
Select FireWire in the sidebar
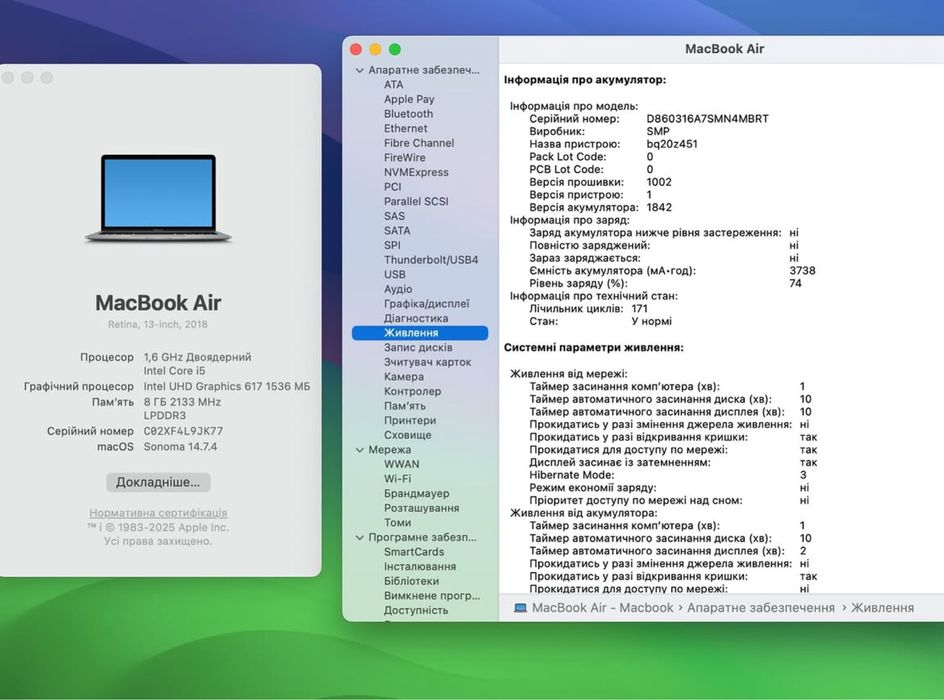coord(405,158)
